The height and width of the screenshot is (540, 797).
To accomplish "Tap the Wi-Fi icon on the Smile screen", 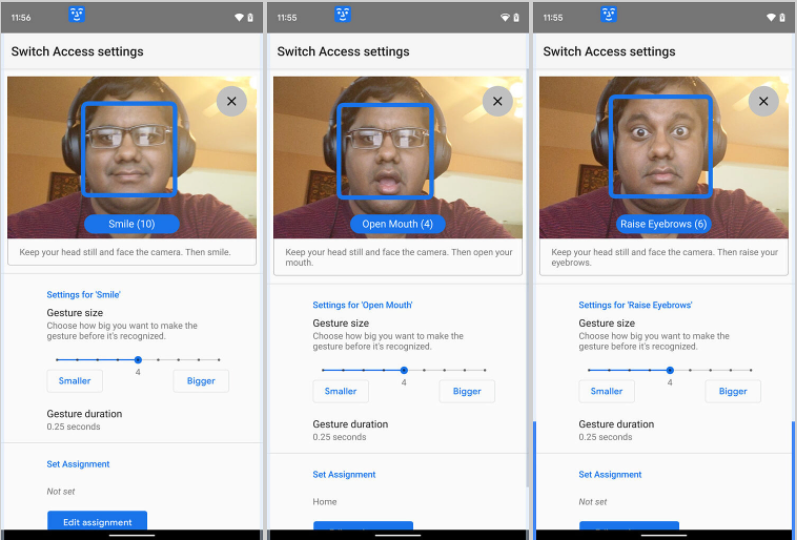I will 239,18.
